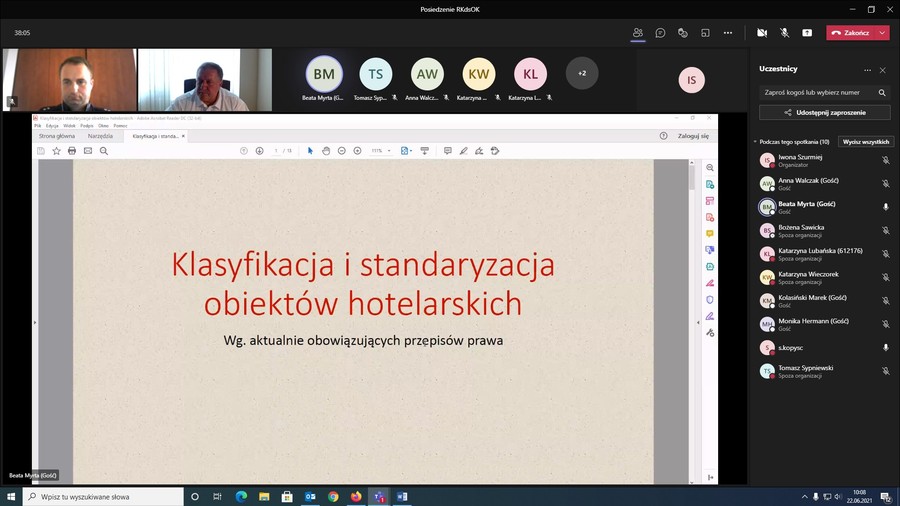Turn on the camera
The width and height of the screenshot is (900, 506).
(762, 33)
